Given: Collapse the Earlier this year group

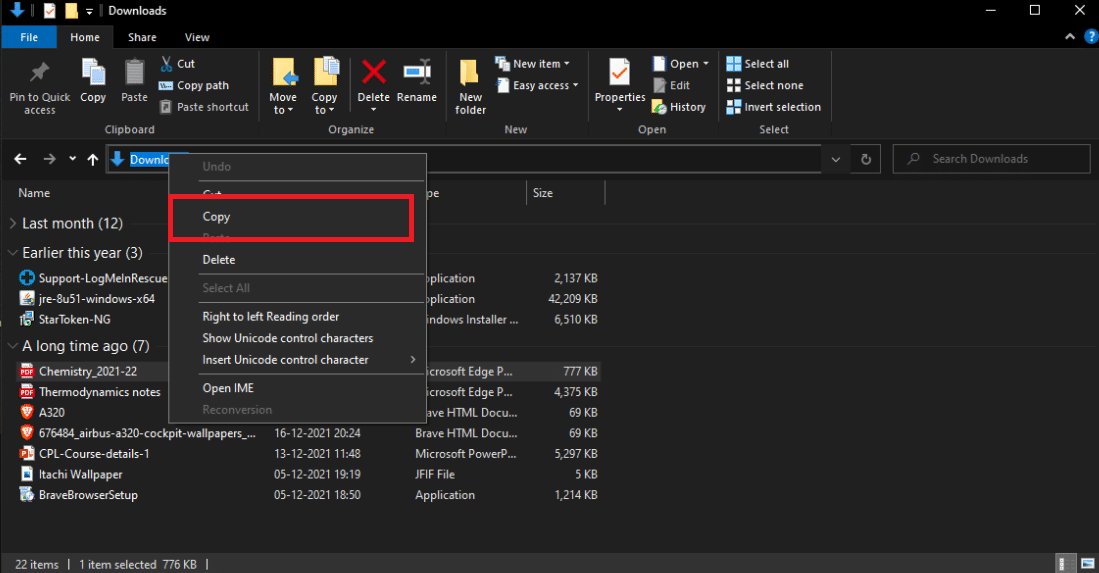Looking at the screenshot, I should click(13, 253).
